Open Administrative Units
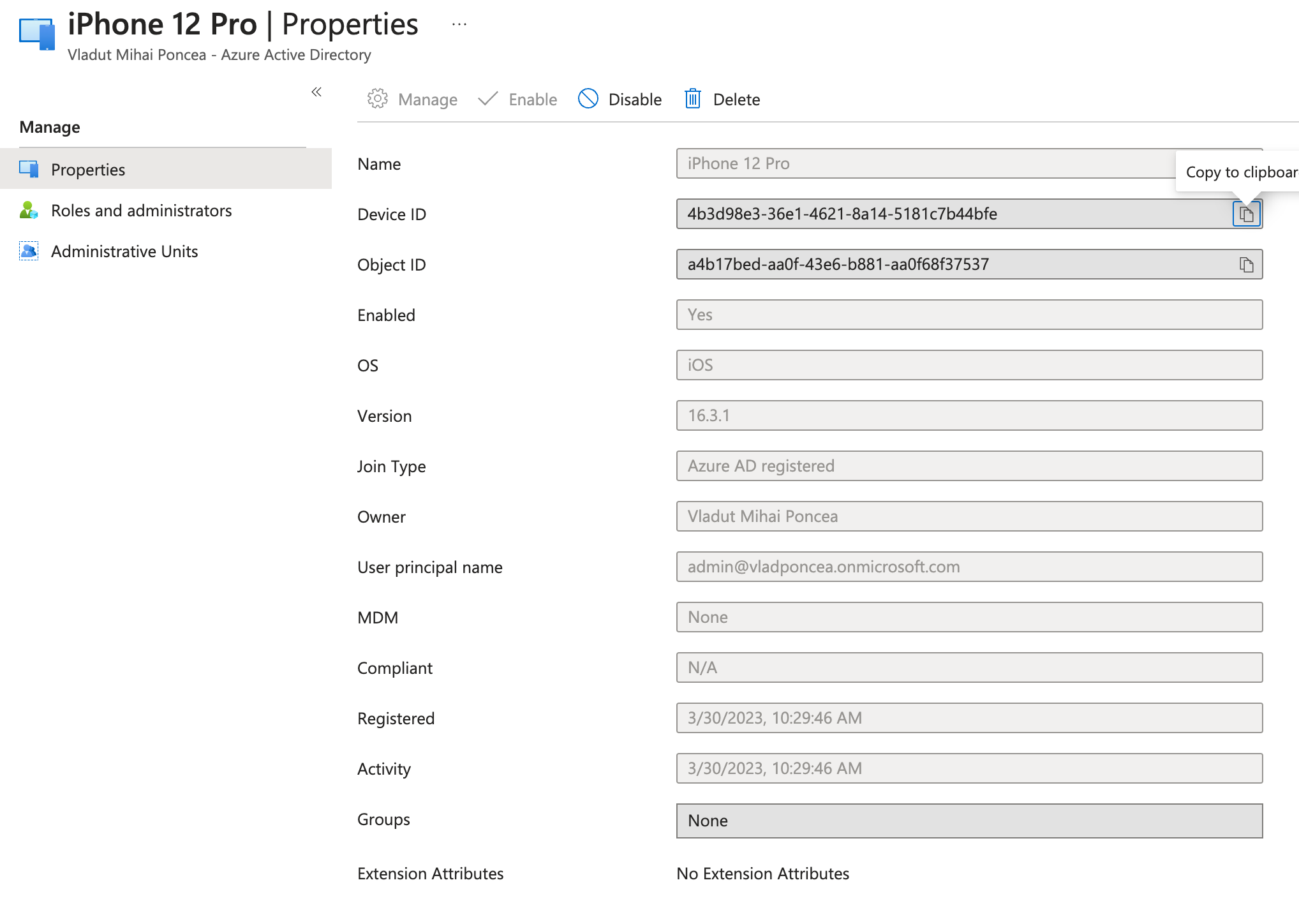 166,251
